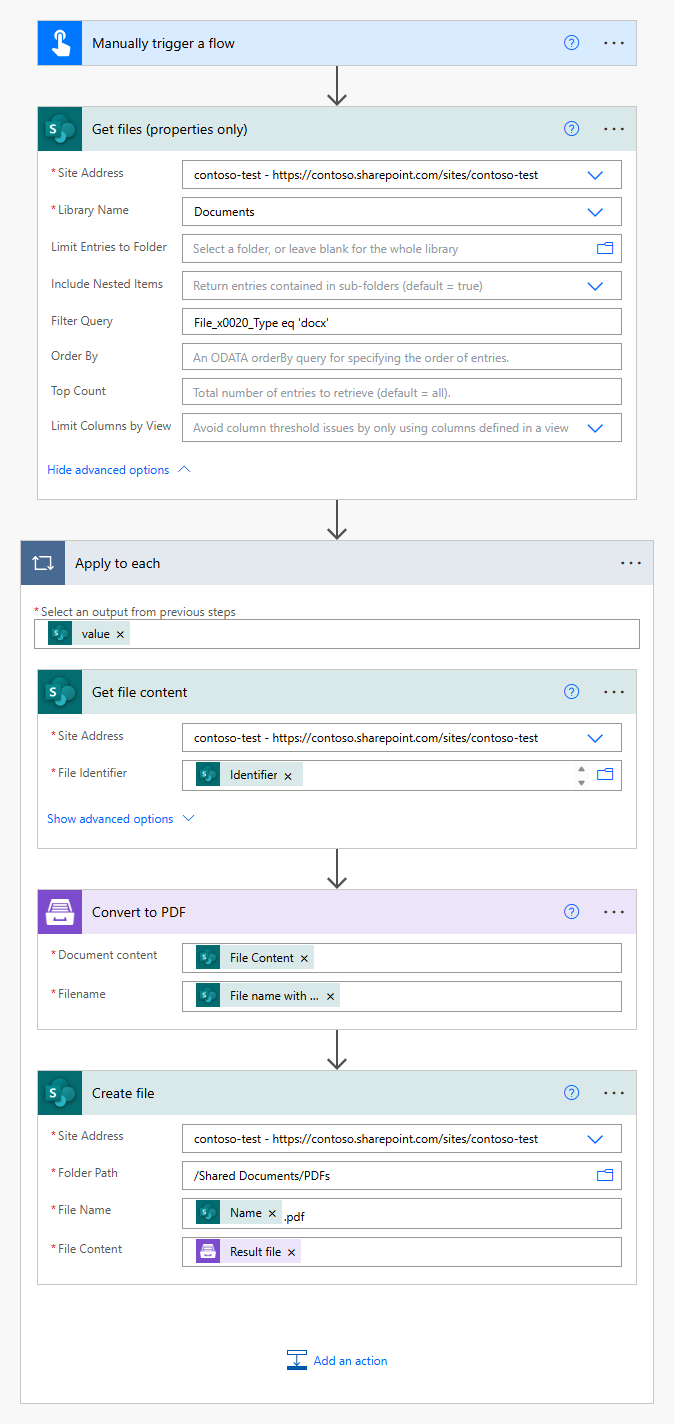Click the File Content dynamic token
Image resolution: width=674 pixels, height=1424 pixels.
[254, 957]
